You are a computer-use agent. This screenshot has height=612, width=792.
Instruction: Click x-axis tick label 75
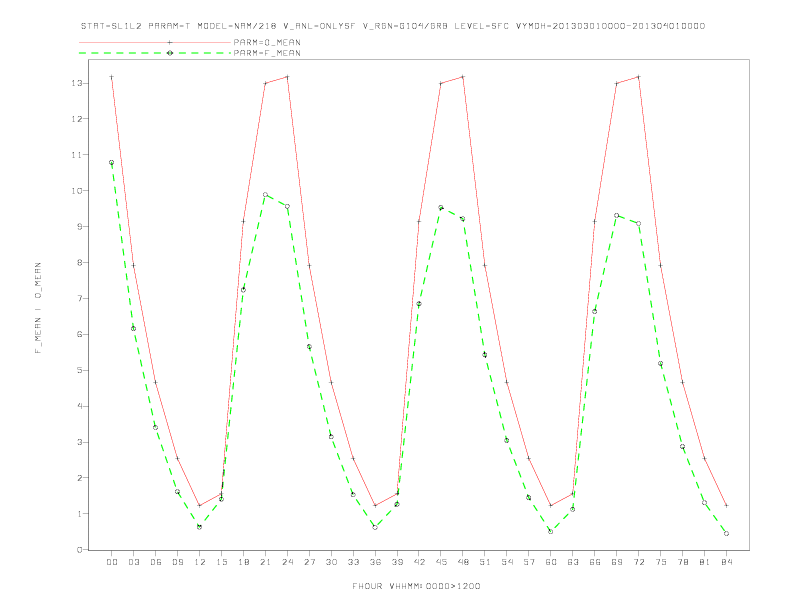pyautogui.click(x=661, y=562)
